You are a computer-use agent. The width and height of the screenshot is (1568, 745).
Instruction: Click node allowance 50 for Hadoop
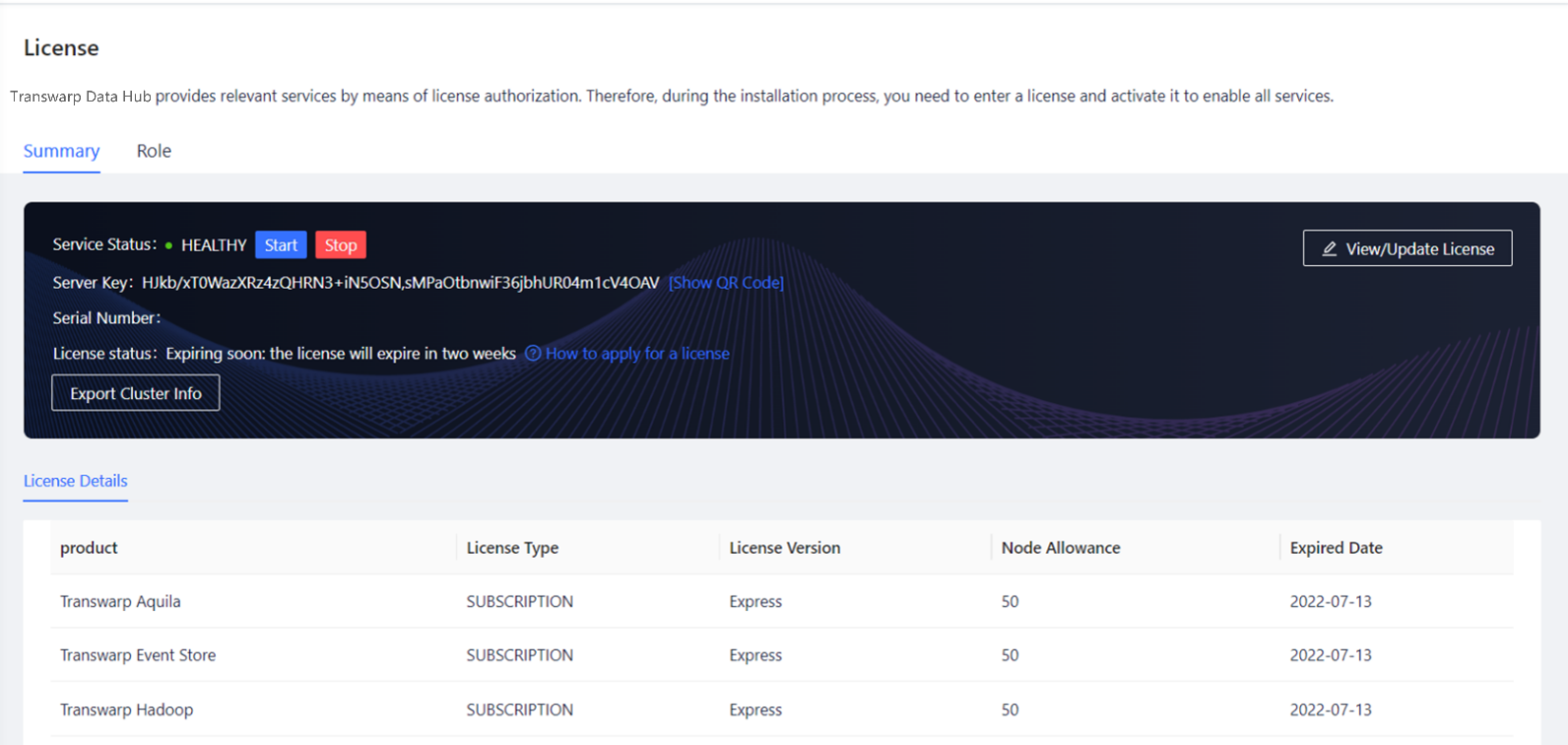(1010, 709)
